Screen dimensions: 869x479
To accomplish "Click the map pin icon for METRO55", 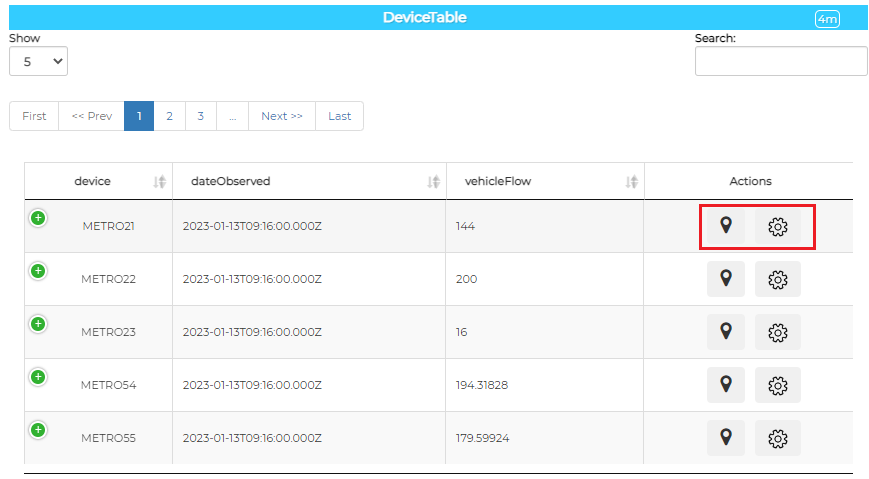I will (726, 438).
